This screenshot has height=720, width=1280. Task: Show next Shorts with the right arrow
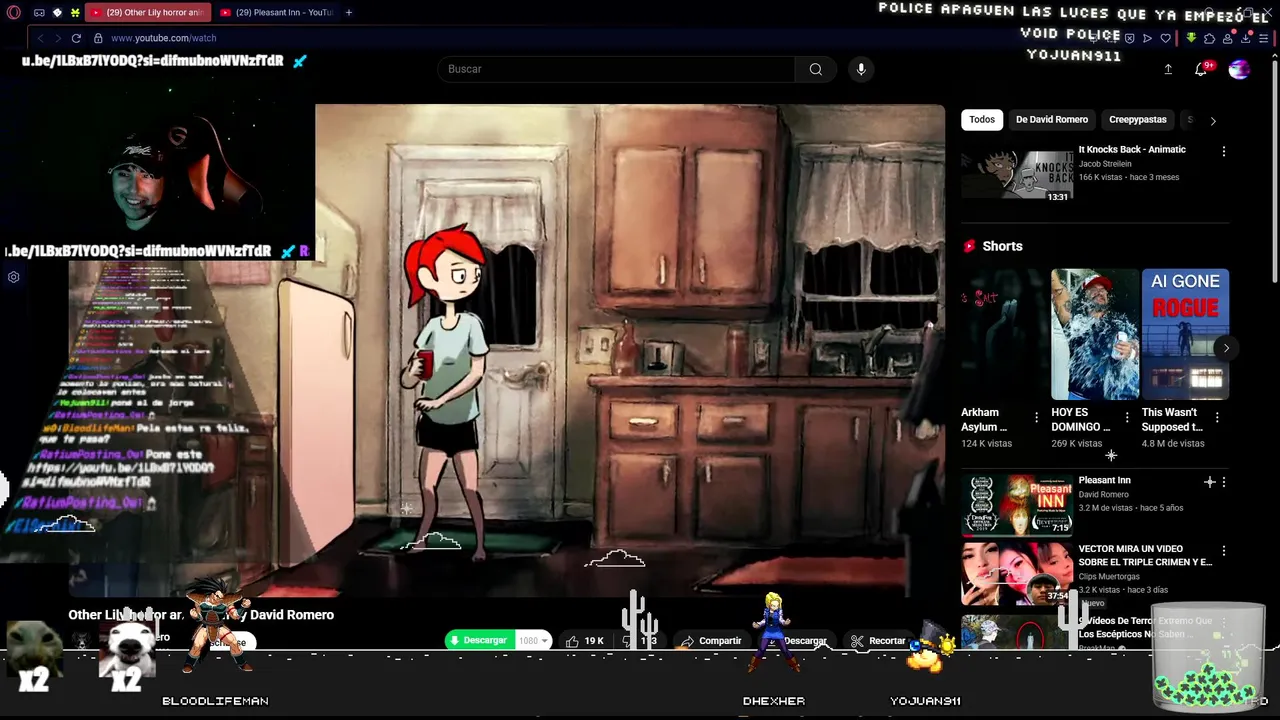[1226, 348]
